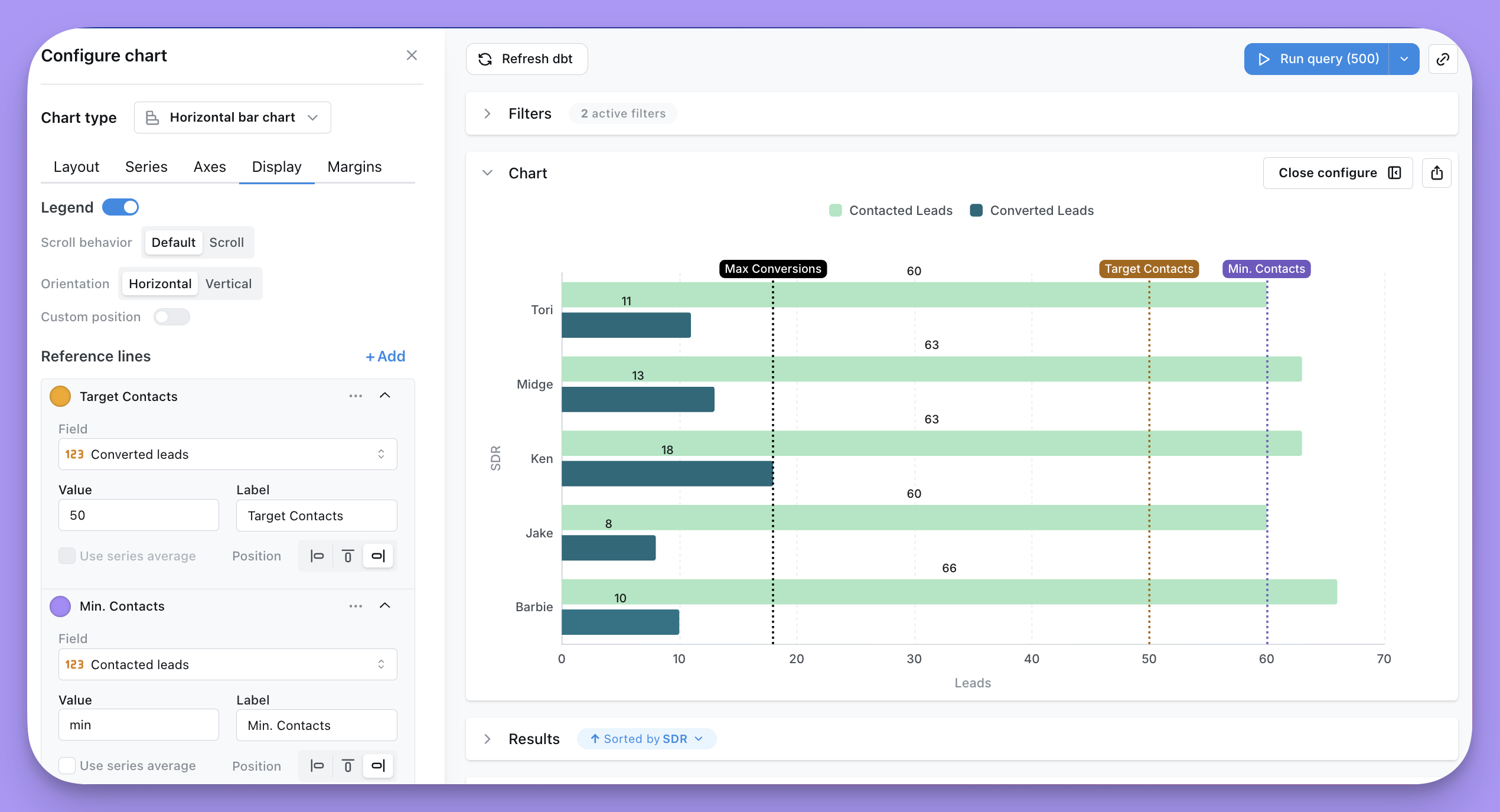
Task: Click the bar chart icon in Chart type
Action: tap(152, 118)
